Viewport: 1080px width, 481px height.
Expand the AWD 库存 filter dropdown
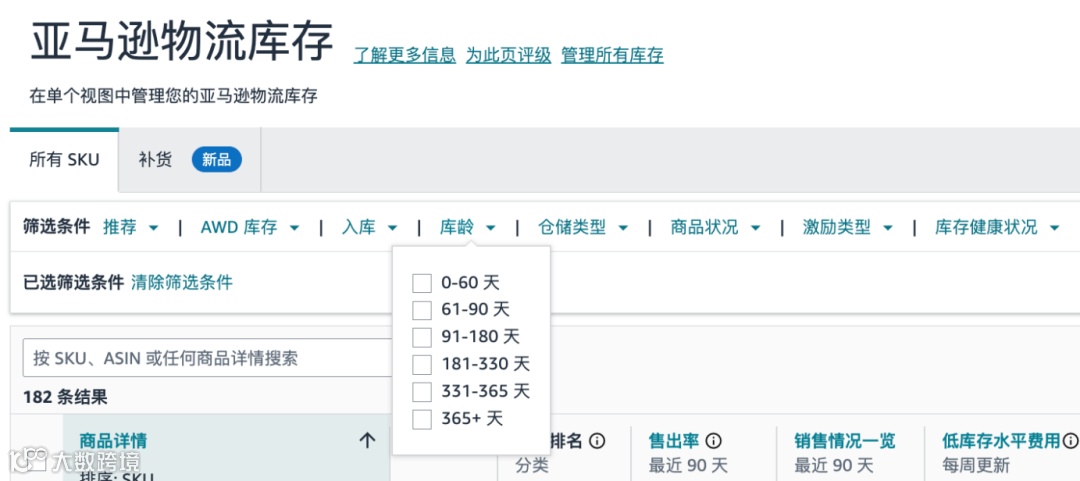pos(250,227)
